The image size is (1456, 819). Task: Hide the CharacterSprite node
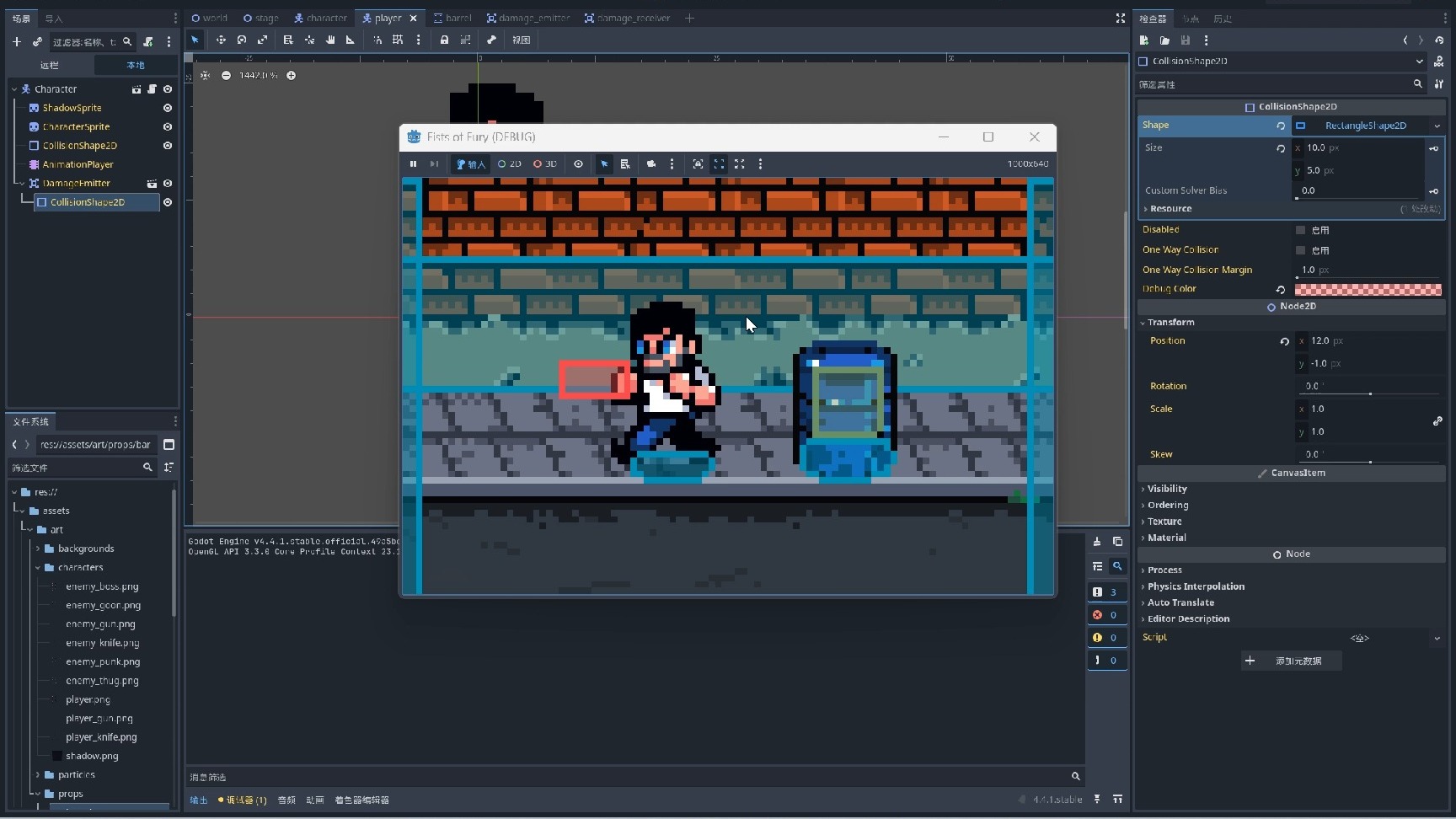[x=168, y=126]
